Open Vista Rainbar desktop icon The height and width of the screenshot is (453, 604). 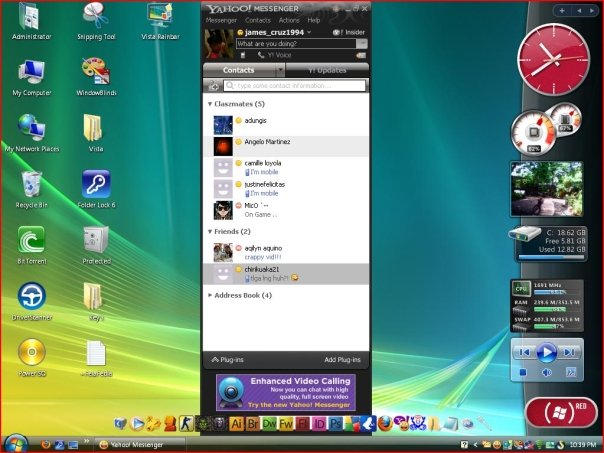(160, 22)
